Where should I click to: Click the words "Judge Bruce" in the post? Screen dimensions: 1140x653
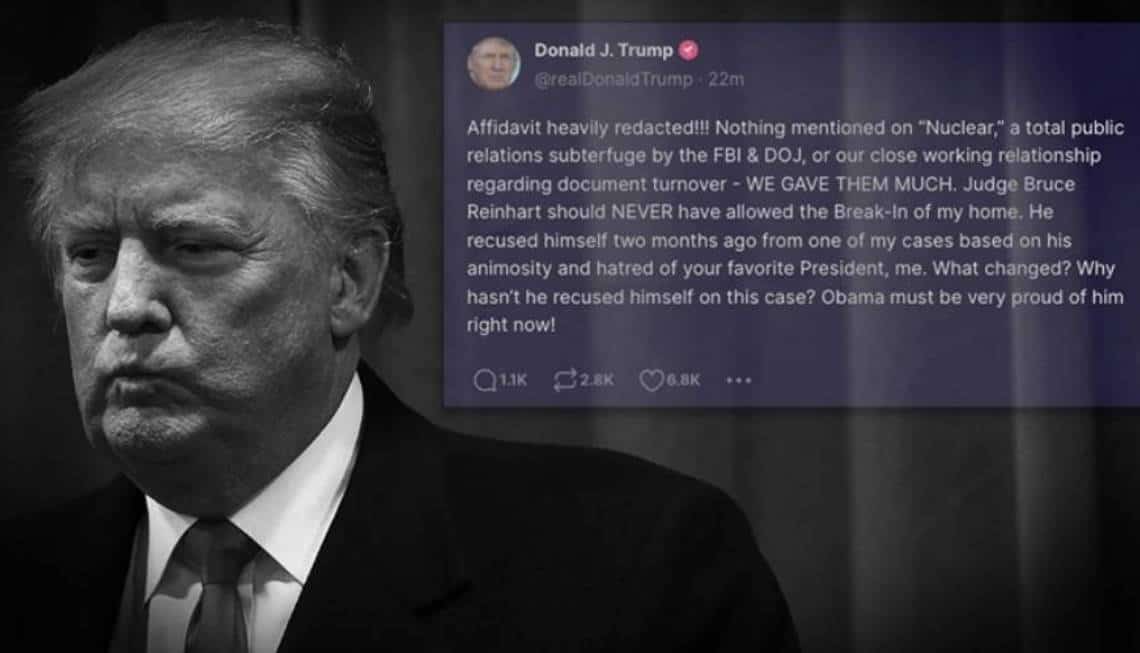point(1019,184)
